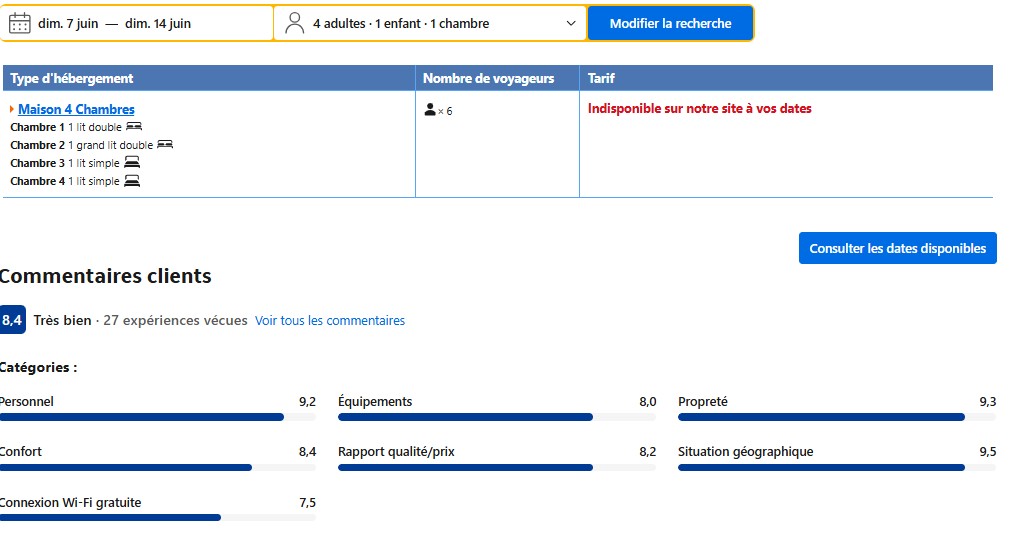Viewport: 1015px width, 534px height.
Task: Click the Modifier la recherche button
Action: click(670, 23)
